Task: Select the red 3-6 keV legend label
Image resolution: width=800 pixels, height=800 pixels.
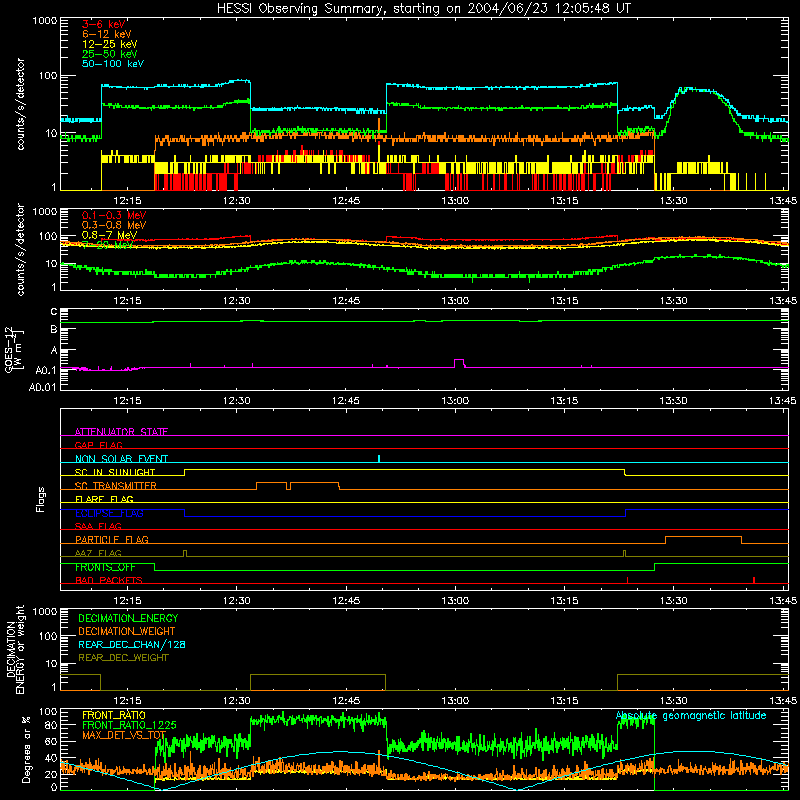Action: pos(104,24)
